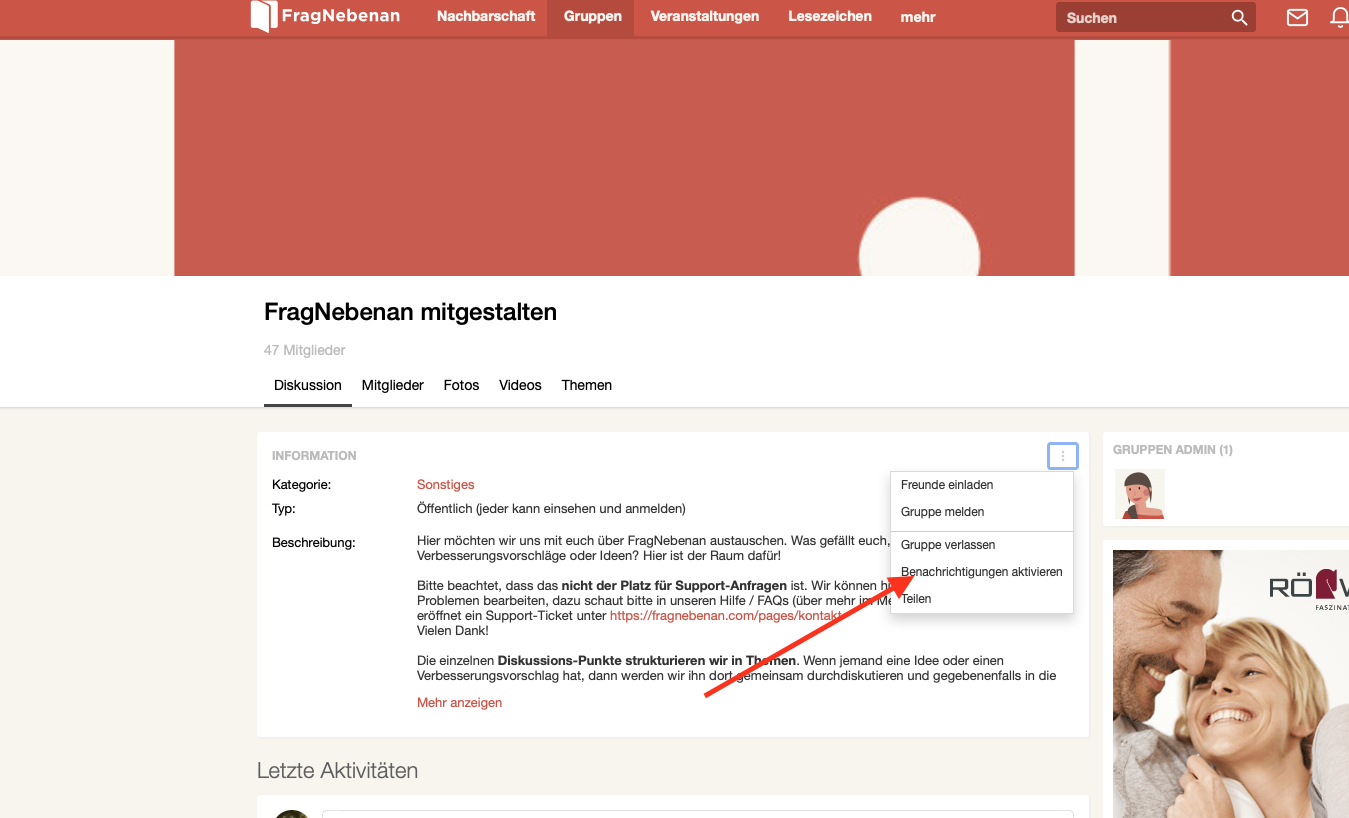Open the group admin avatar
The height and width of the screenshot is (818, 1349).
[x=1139, y=494]
